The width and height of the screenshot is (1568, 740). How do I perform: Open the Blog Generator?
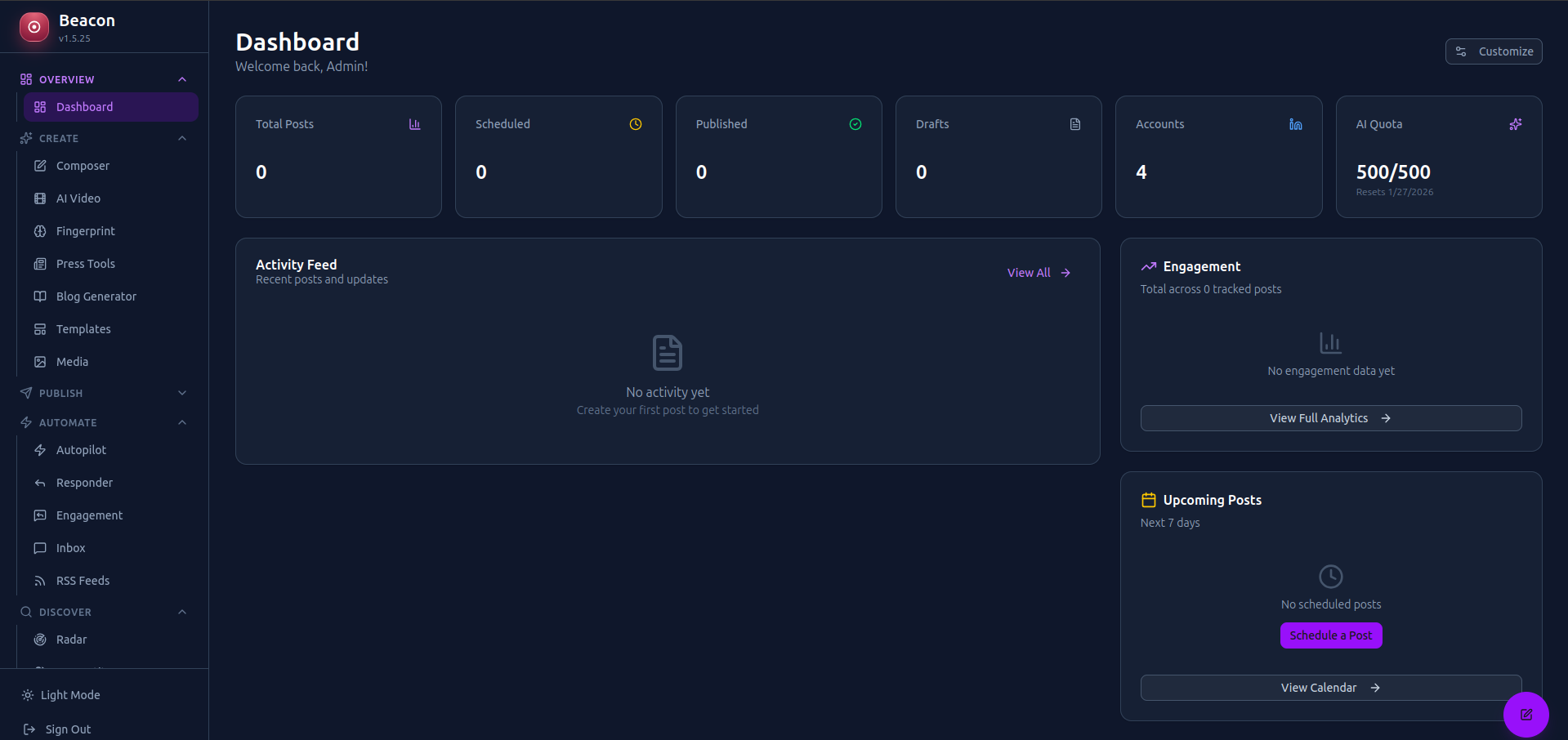pyautogui.click(x=96, y=296)
